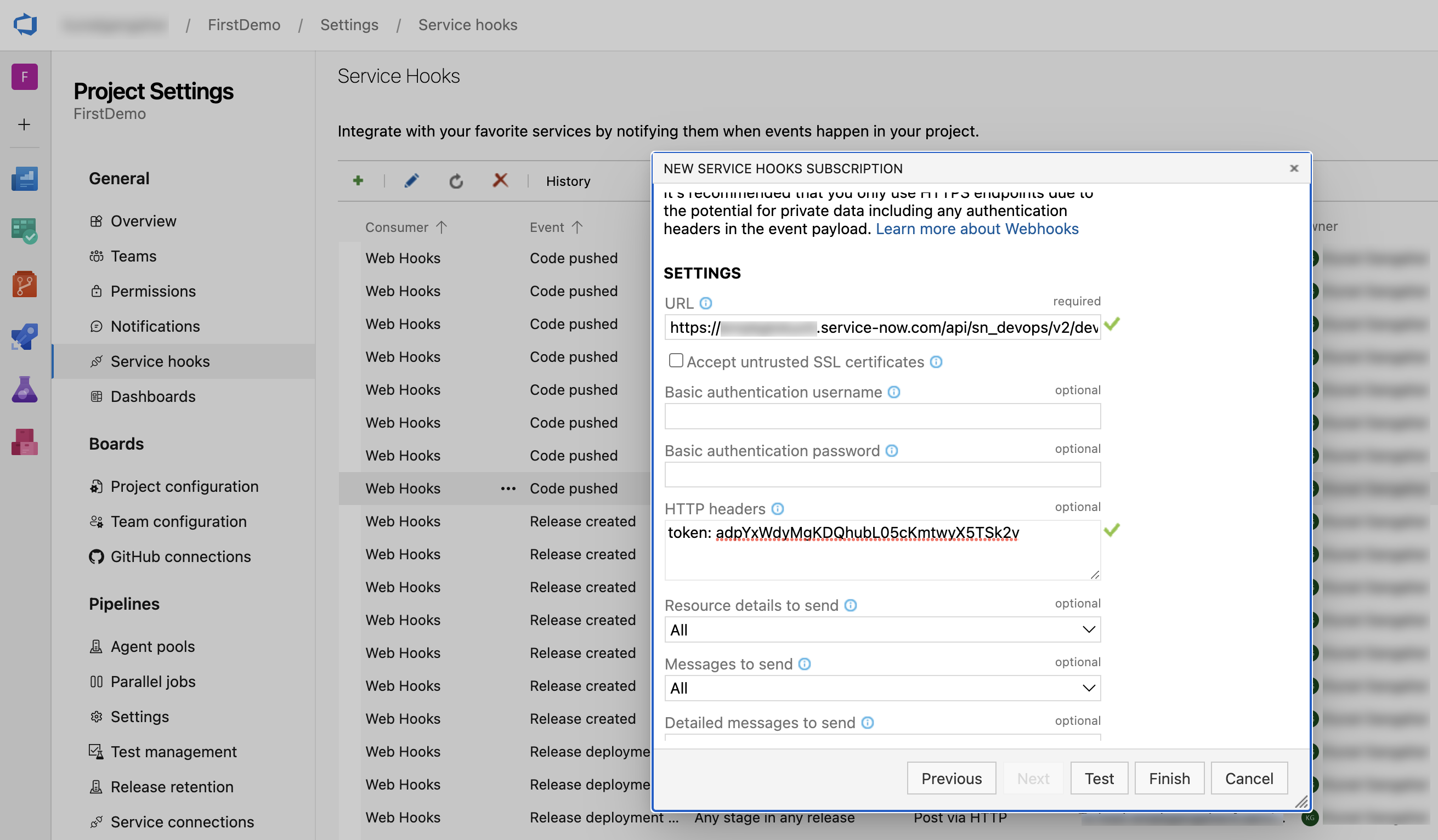Click the Previous button in dialog
This screenshot has width=1438, height=840.
click(951, 779)
